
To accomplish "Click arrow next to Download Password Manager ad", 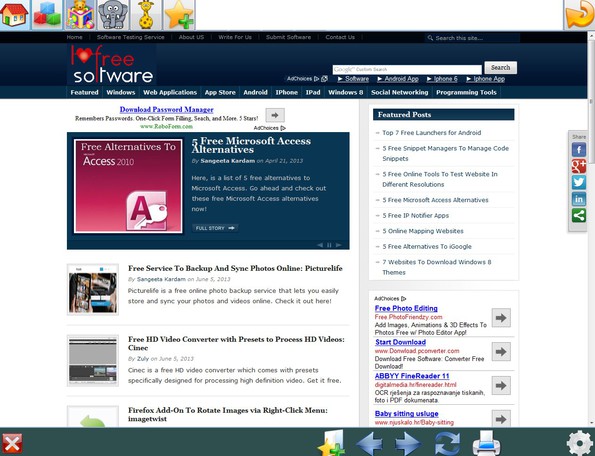I will [x=275, y=115].
